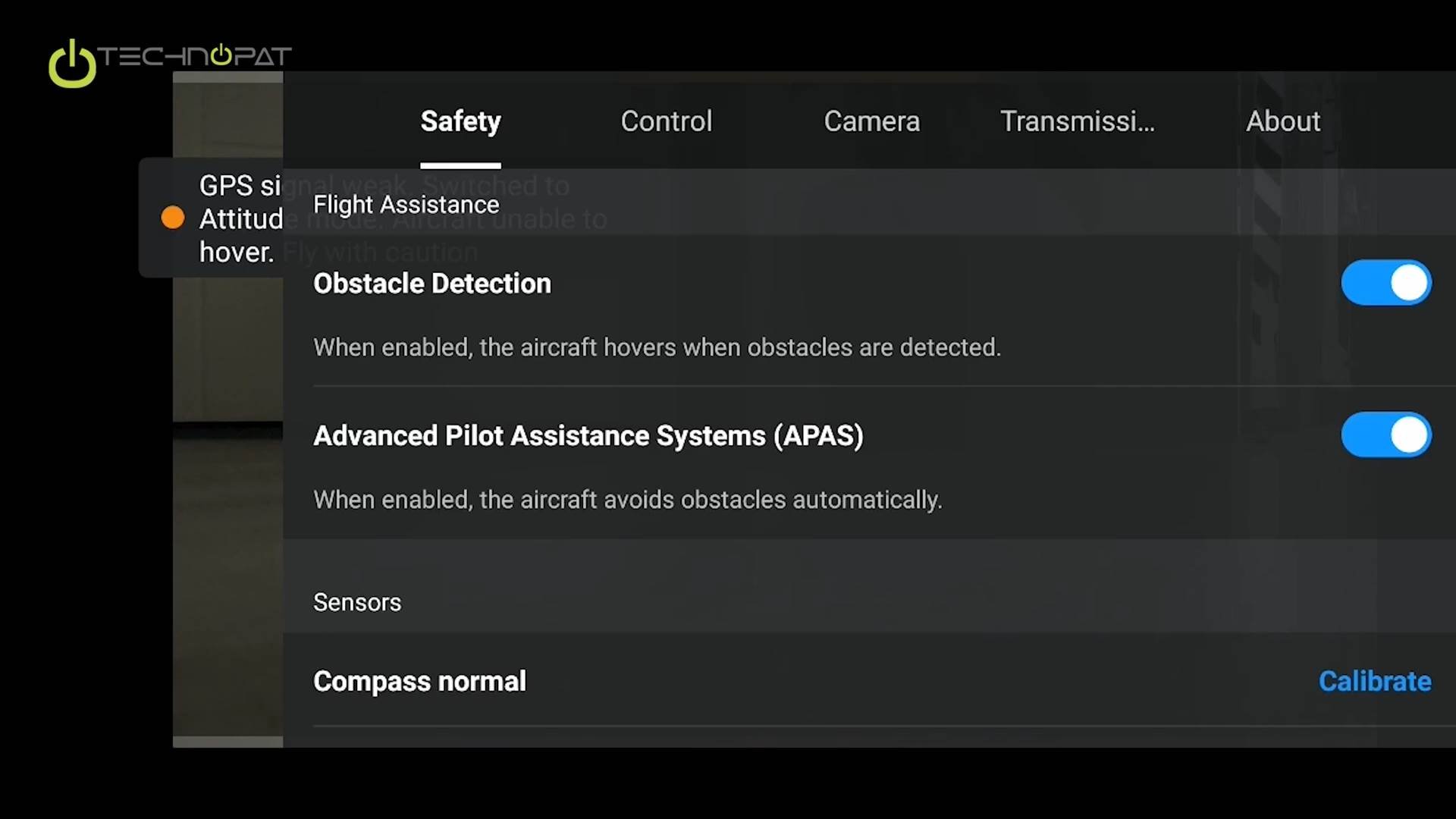Click the Sensors section header
Image resolution: width=1456 pixels, height=819 pixels.
point(356,602)
